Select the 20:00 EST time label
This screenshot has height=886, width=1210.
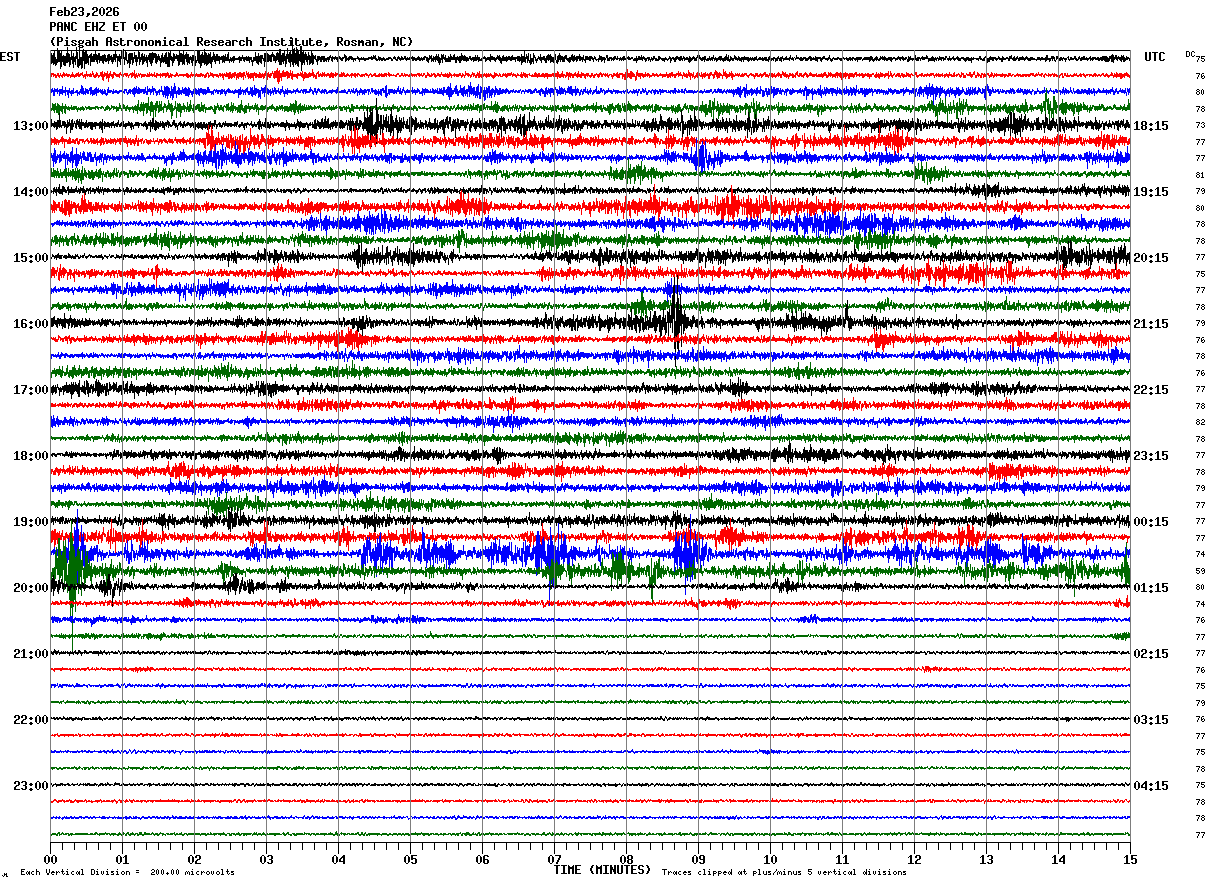tap(31, 588)
